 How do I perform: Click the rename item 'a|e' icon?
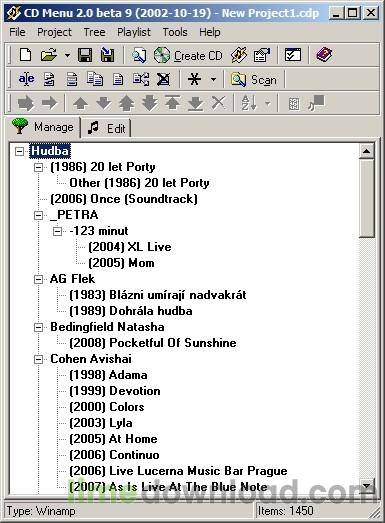(26, 79)
